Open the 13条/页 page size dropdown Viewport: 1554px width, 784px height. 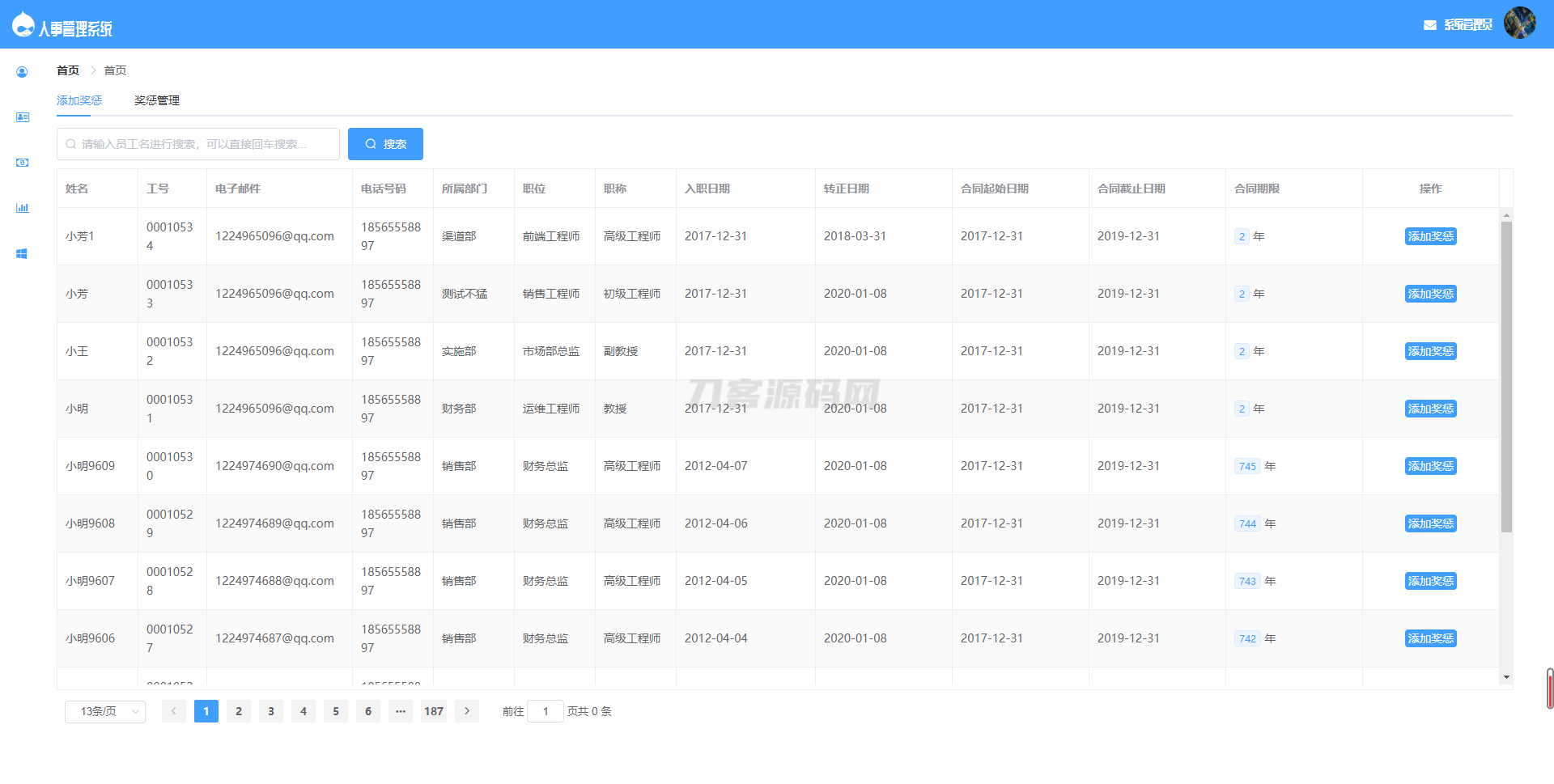104,711
